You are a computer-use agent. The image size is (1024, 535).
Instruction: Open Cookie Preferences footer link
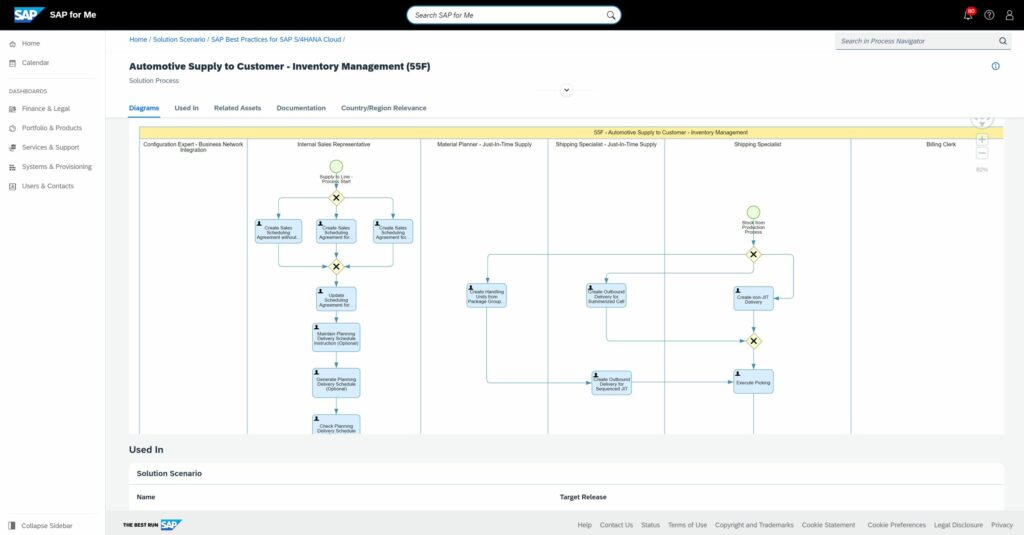click(896, 525)
